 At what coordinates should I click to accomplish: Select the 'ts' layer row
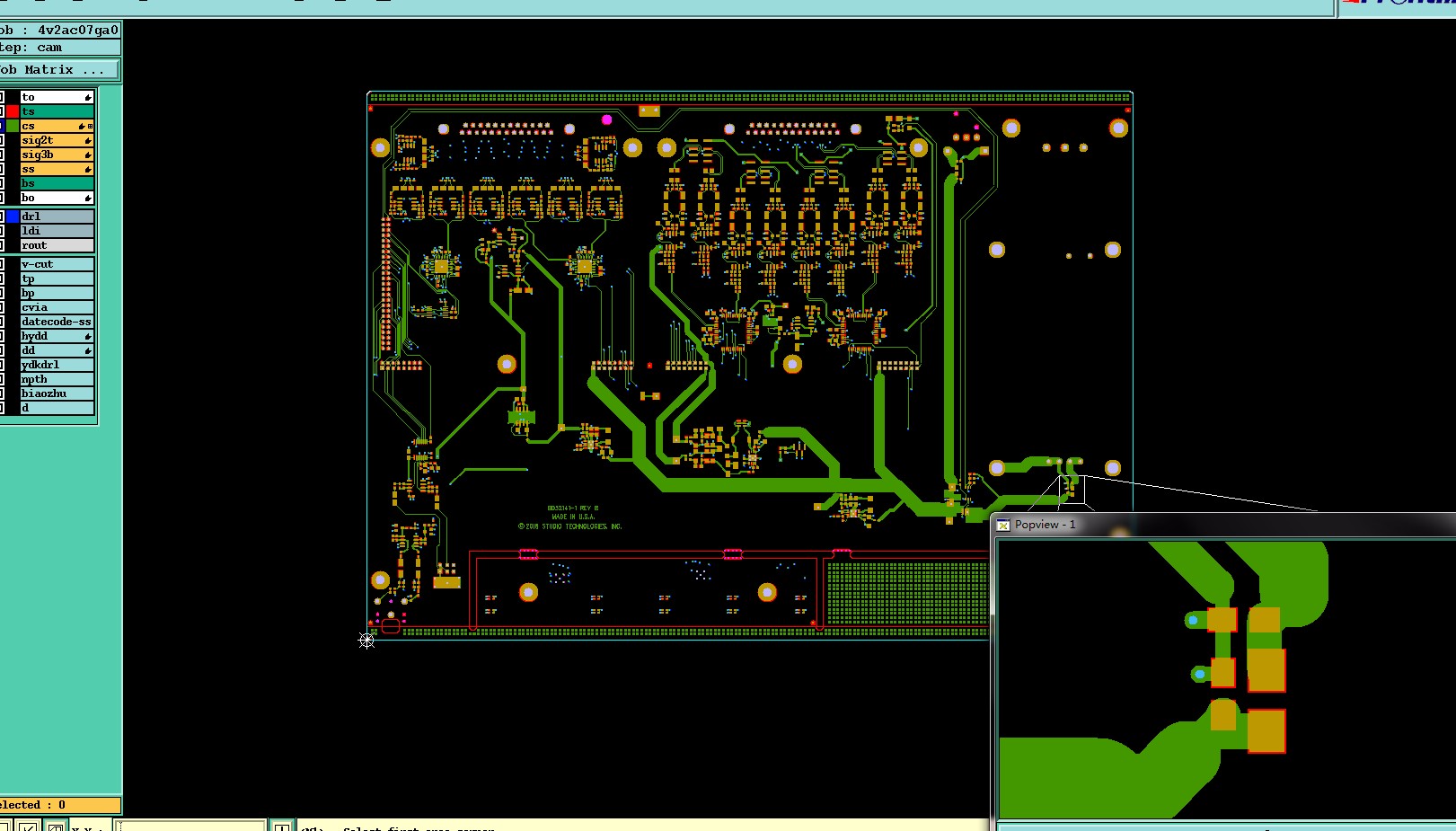(x=57, y=111)
